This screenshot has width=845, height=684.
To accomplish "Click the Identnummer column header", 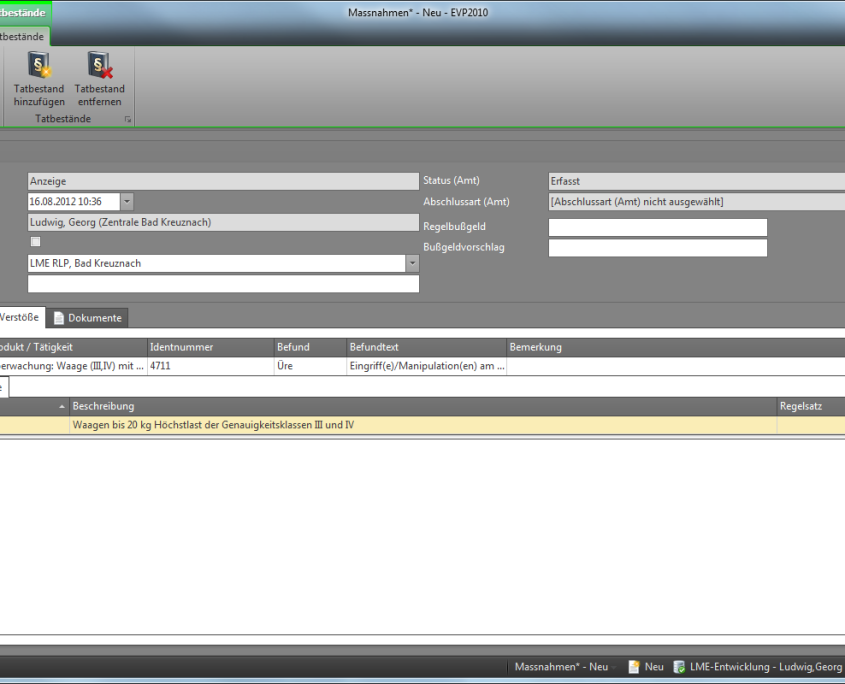I will point(209,347).
